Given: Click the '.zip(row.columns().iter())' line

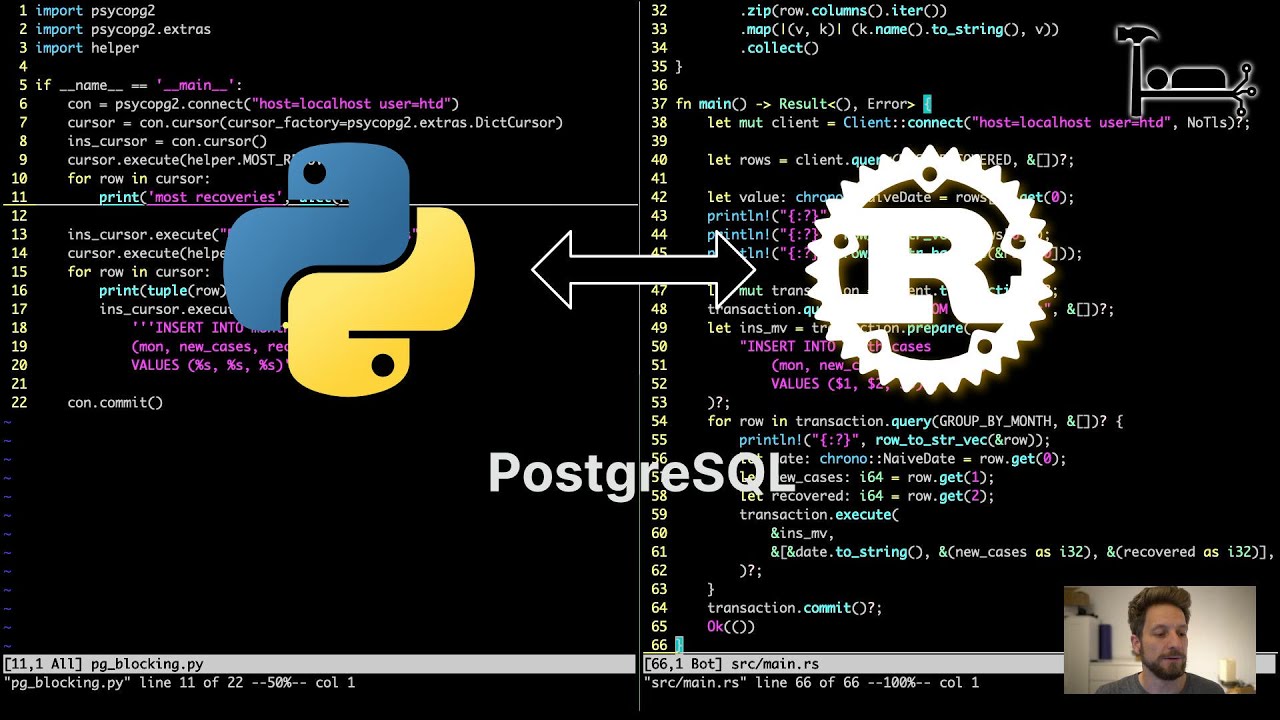Looking at the screenshot, I should point(843,11).
